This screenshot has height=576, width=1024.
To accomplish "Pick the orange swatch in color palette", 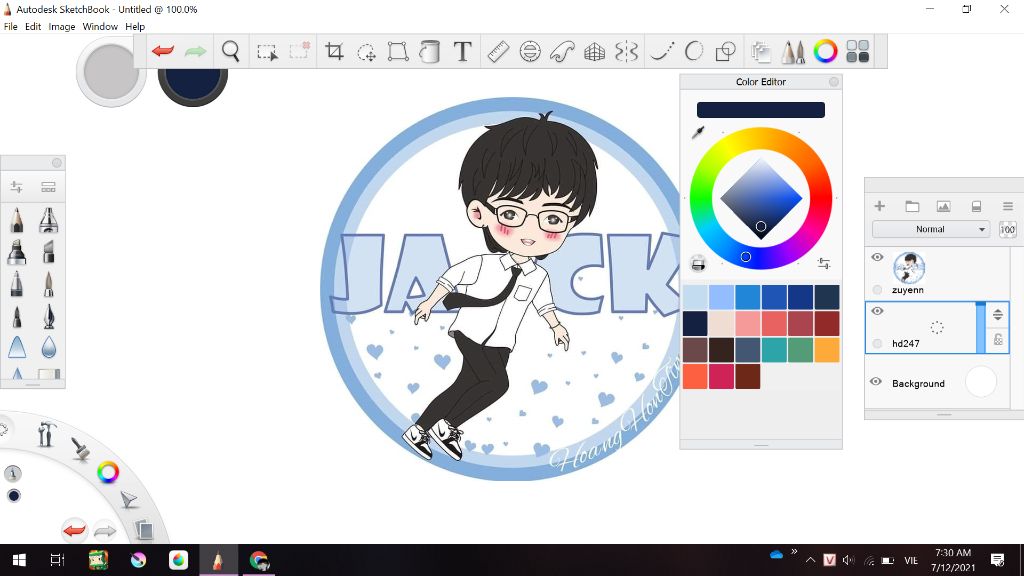I will [827, 350].
